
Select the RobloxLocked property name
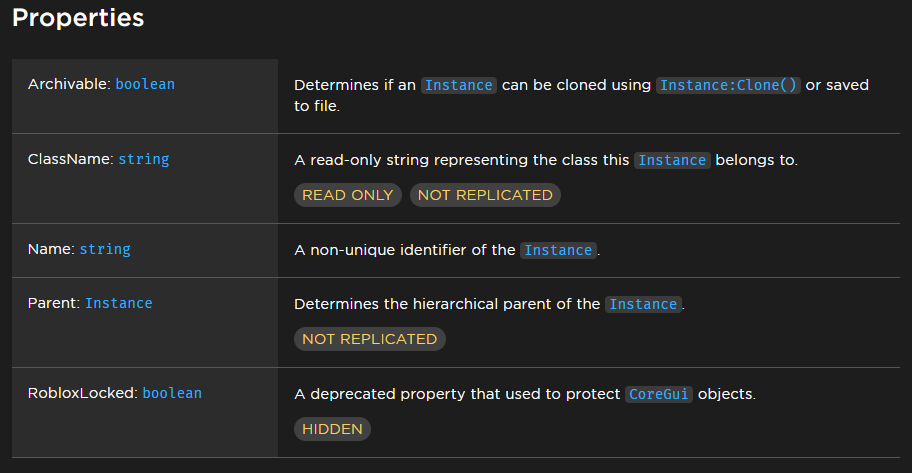tap(83, 393)
